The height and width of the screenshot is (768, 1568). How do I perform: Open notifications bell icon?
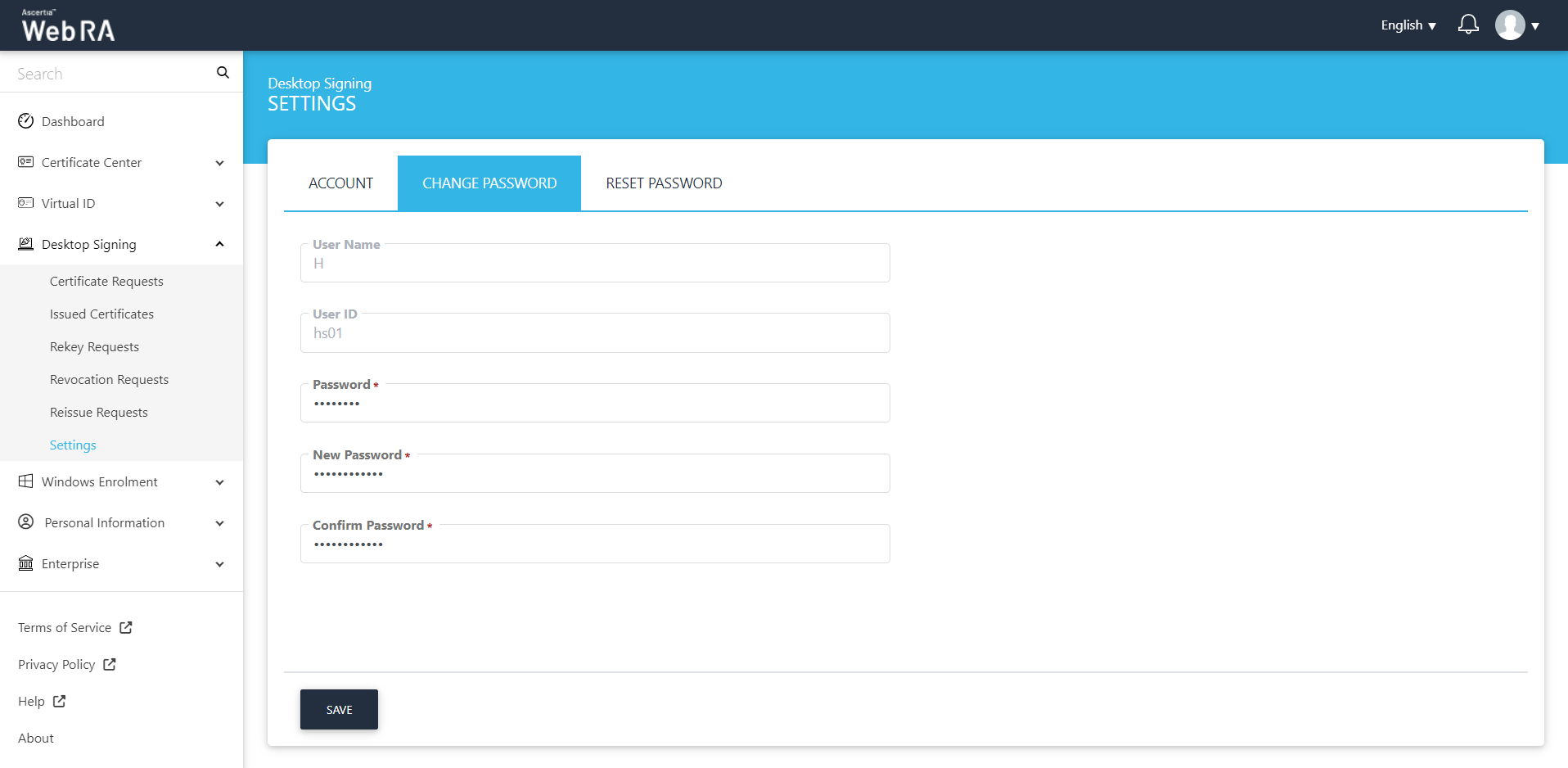[1468, 25]
